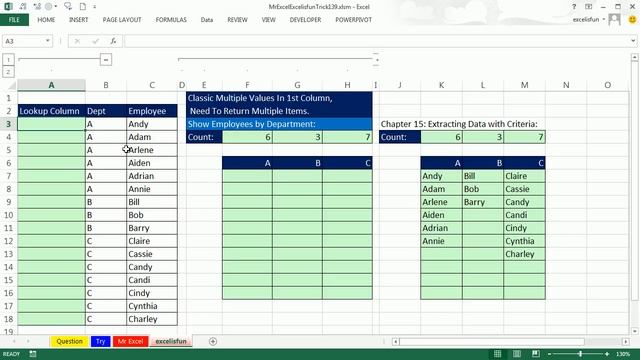Screen dimensions: 640x360
Task: Switch to the HOME ribbon tab
Action: tap(46, 20)
